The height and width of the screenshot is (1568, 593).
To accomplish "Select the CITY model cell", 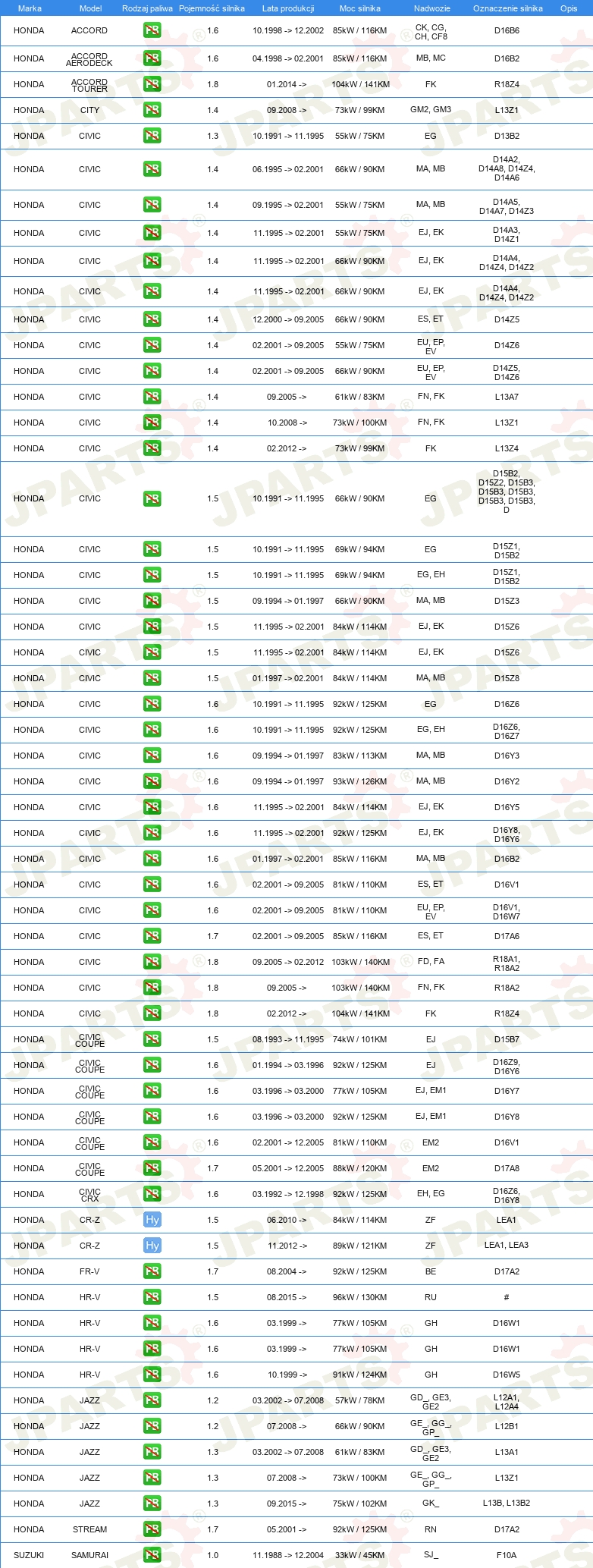I will pos(89,110).
